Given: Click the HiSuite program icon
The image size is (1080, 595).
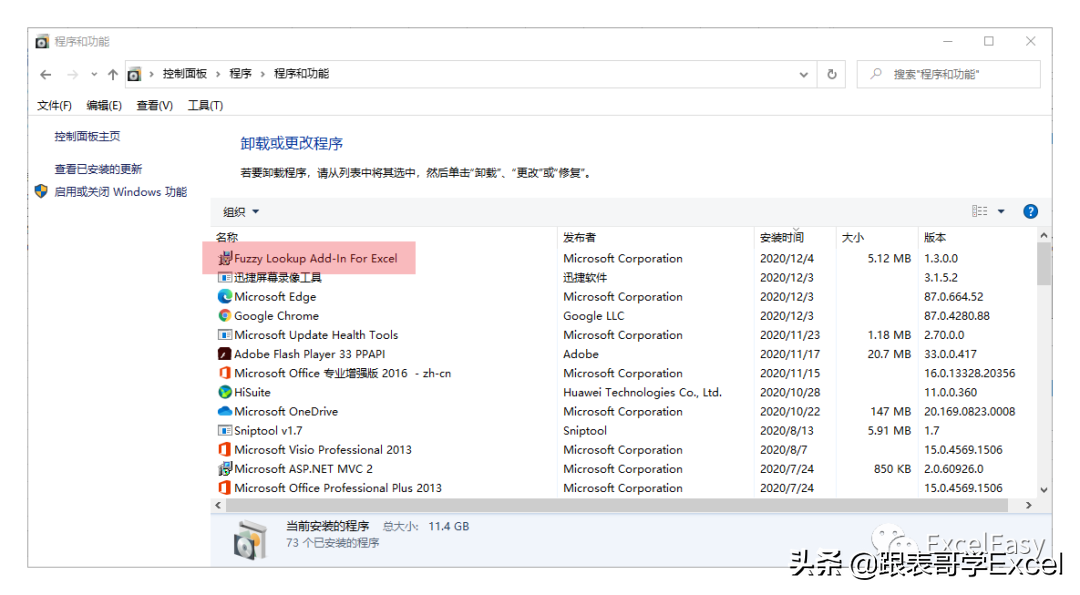Looking at the screenshot, I should click(x=225, y=392).
